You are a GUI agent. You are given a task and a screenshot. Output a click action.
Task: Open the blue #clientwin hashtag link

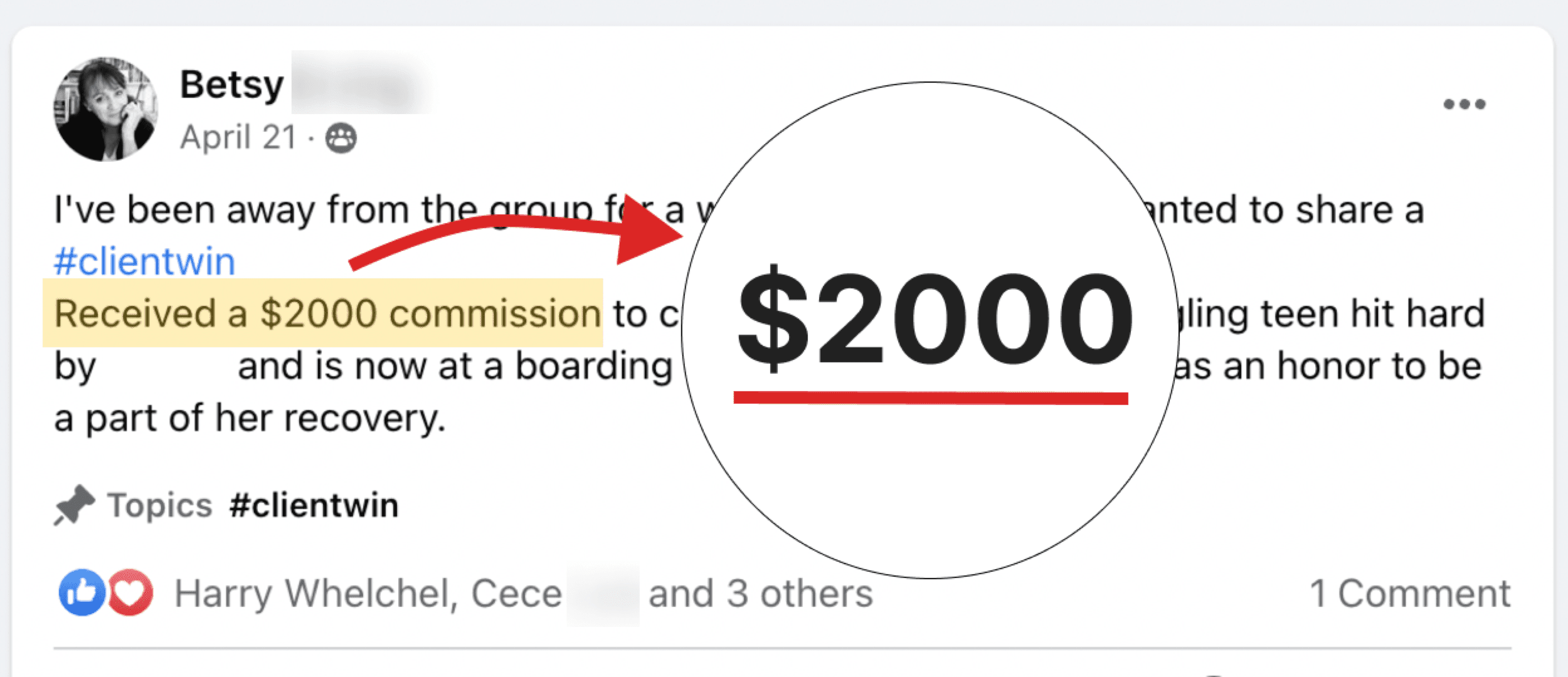point(144,261)
